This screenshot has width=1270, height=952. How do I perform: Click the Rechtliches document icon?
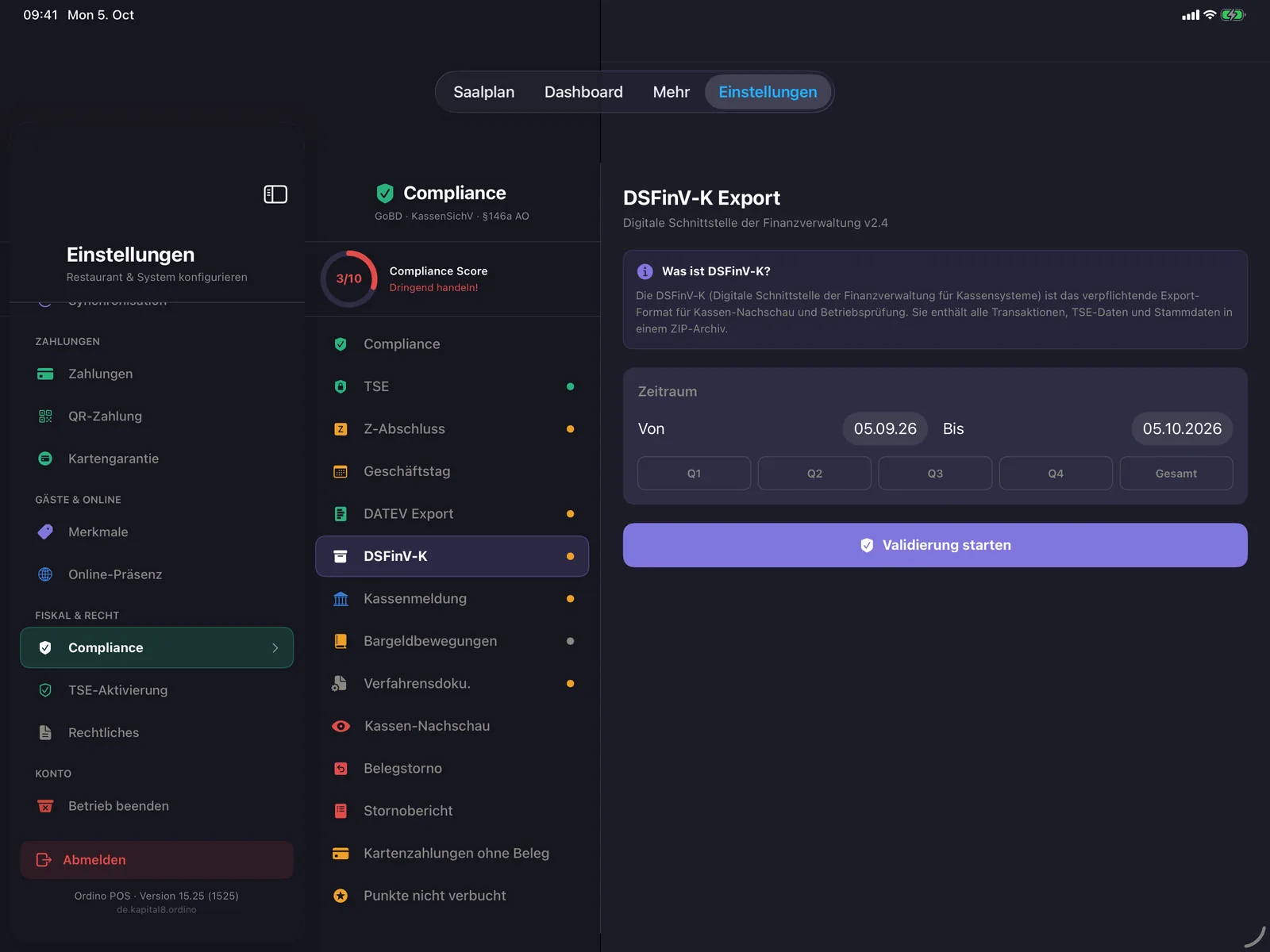45,733
